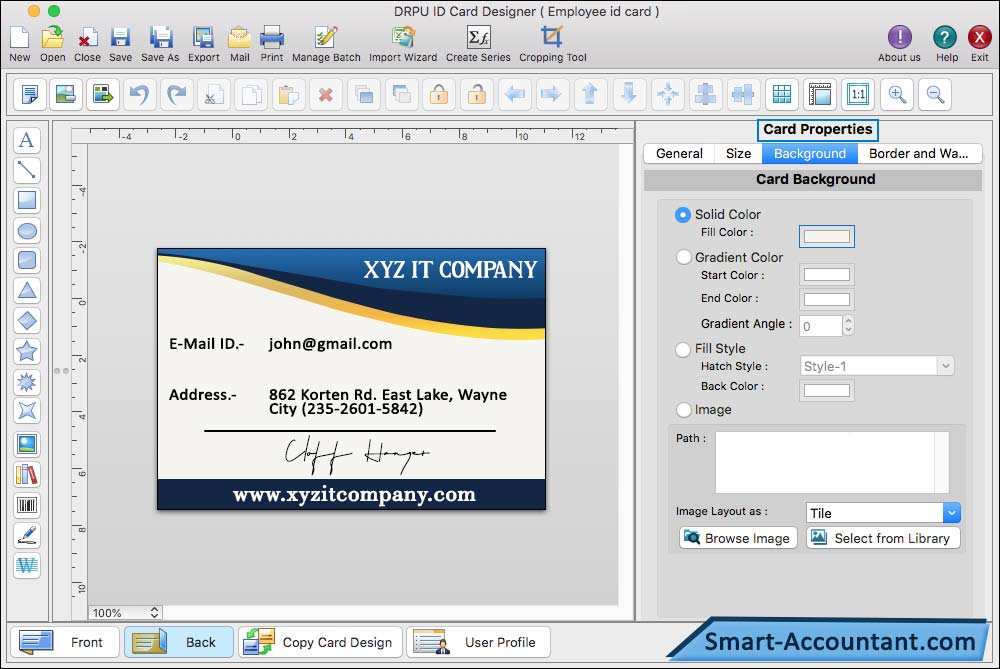This screenshot has width=1000, height=669.
Task: Click the Gradient Angle input field
Action: [x=821, y=326]
